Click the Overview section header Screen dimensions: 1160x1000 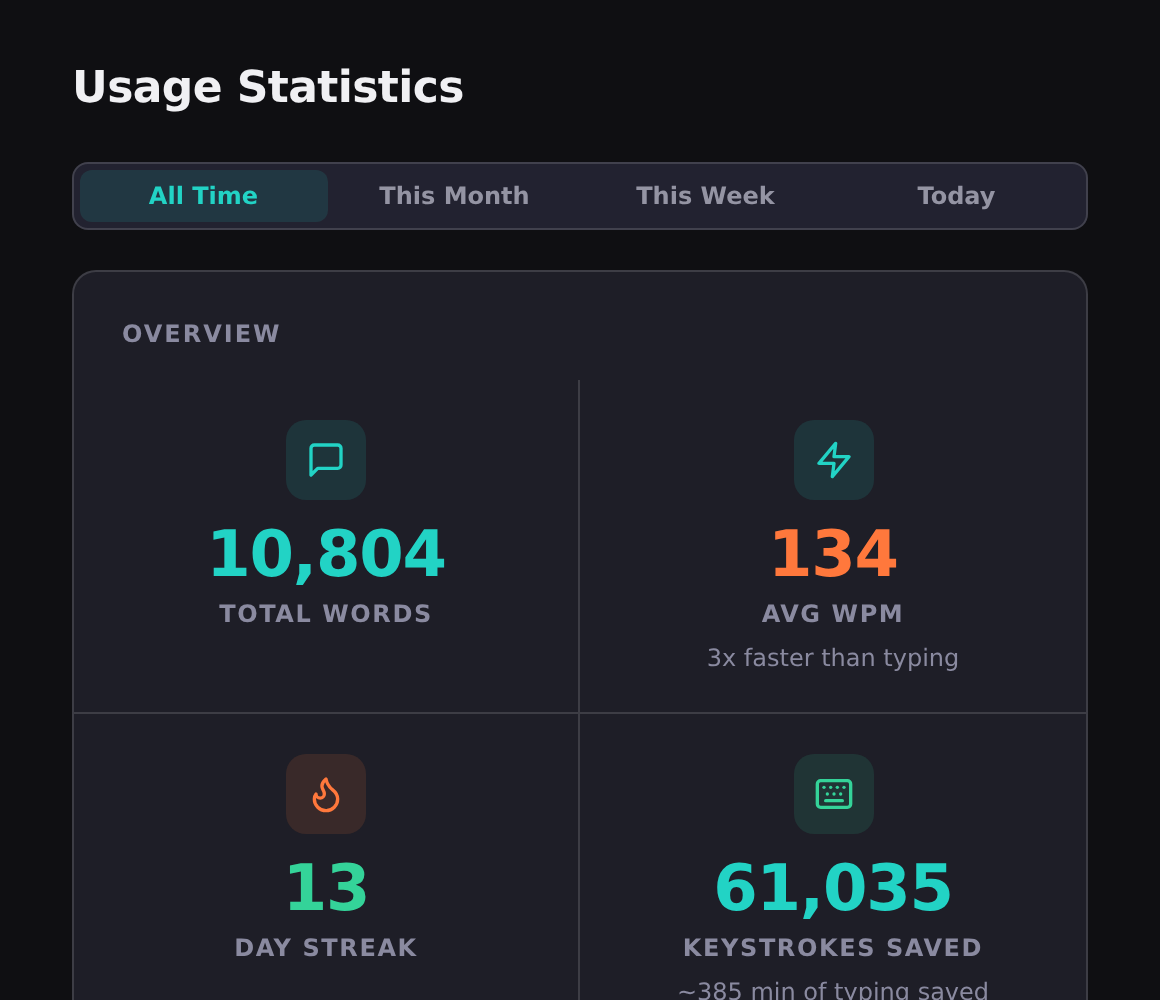point(201,333)
